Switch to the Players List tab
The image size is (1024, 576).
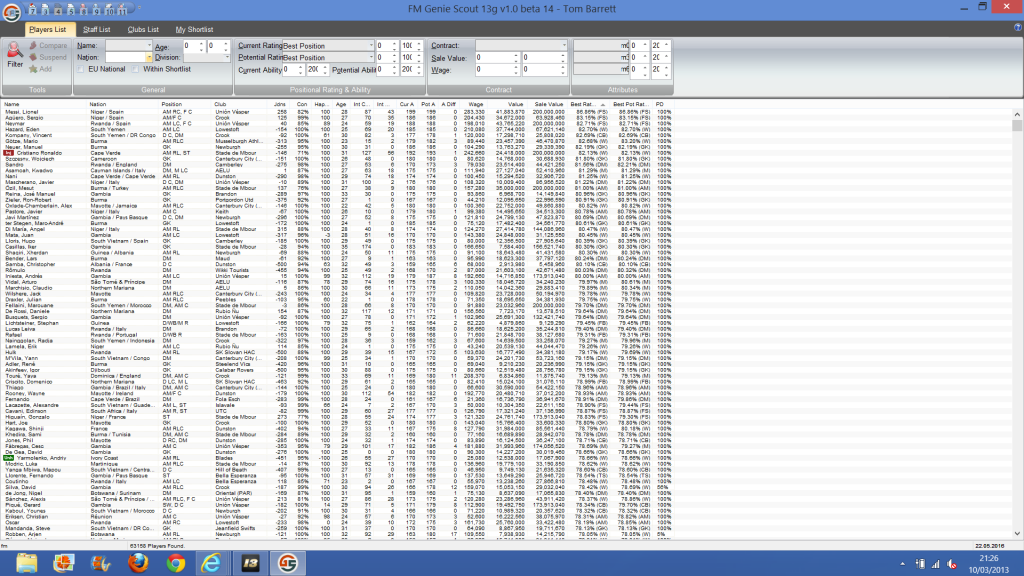click(x=48, y=29)
